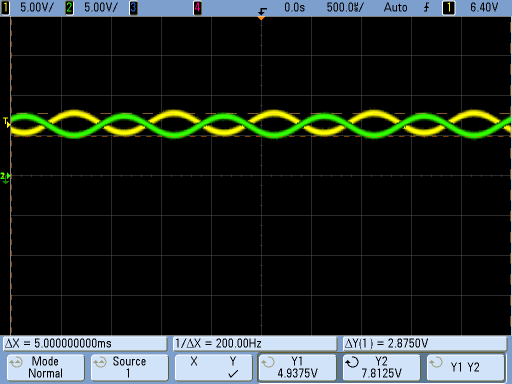Select the Y1 Y2 linked cursors softkey

pos(466,367)
